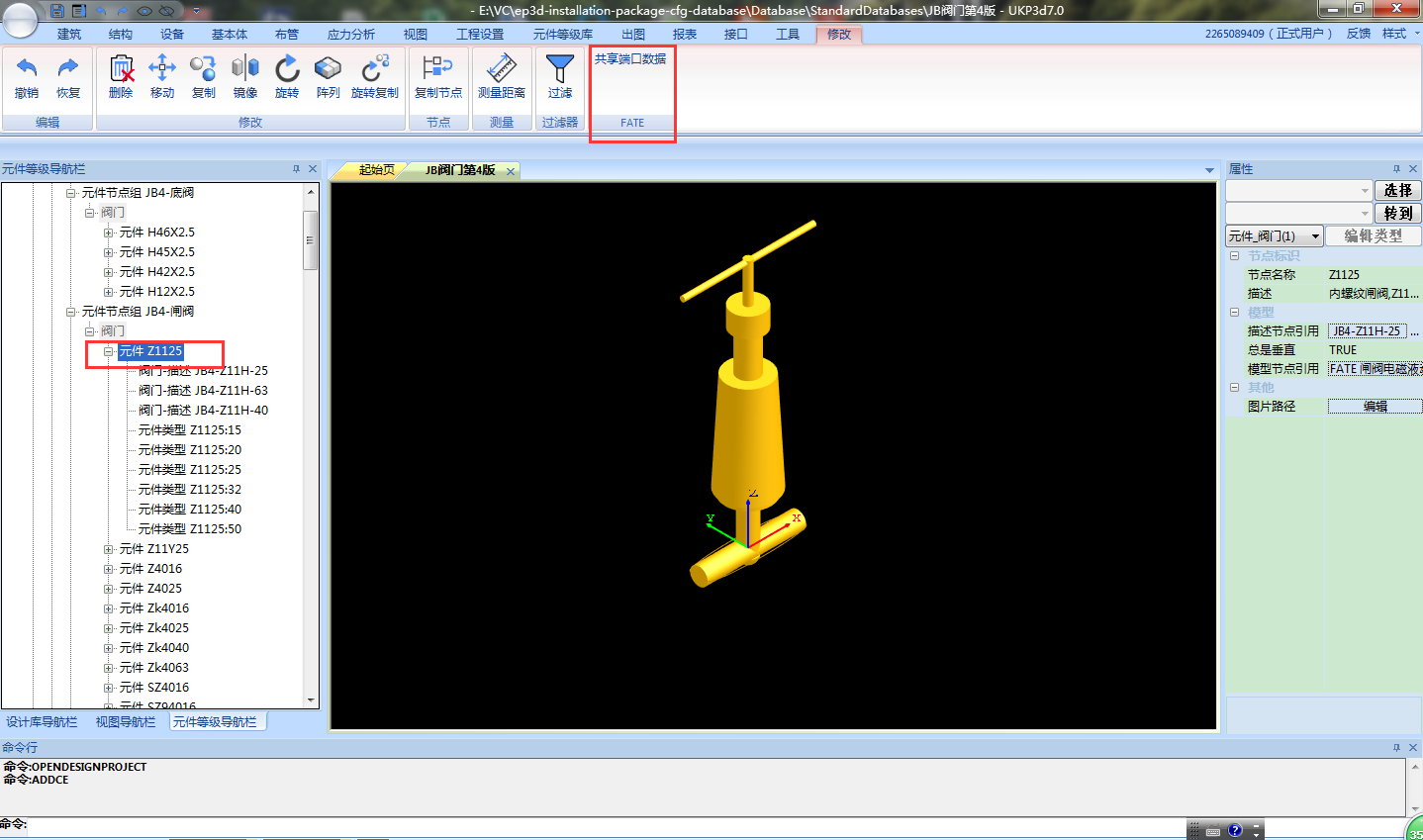This screenshot has height=840, width=1423.
Task: Open the 应力分析 menu
Action: (350, 35)
